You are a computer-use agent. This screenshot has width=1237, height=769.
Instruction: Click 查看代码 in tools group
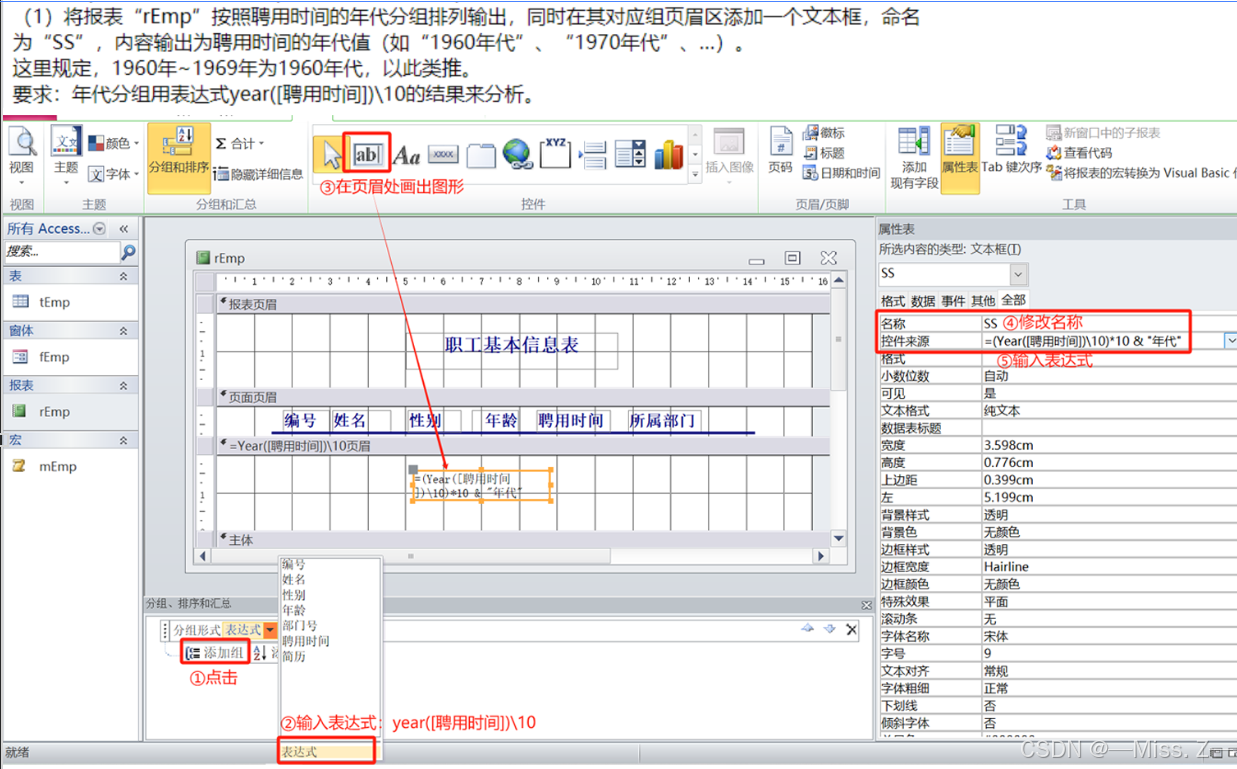click(x=1079, y=153)
